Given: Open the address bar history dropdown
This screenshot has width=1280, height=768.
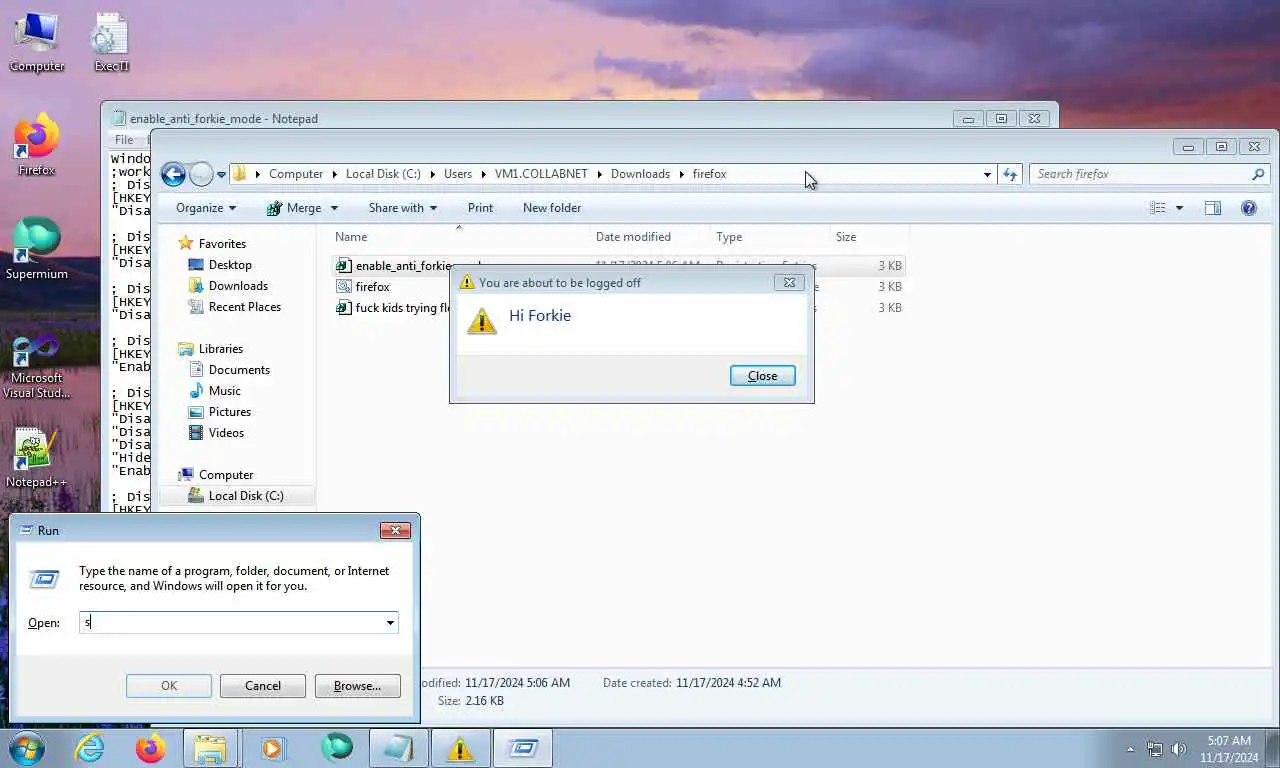Looking at the screenshot, I should [987, 174].
